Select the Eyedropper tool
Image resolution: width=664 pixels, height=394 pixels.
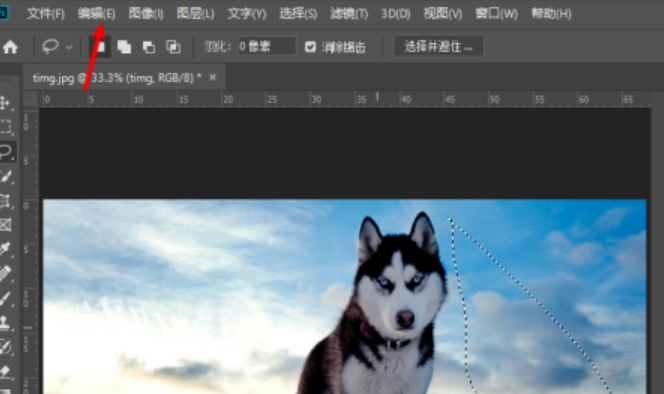click(6, 249)
